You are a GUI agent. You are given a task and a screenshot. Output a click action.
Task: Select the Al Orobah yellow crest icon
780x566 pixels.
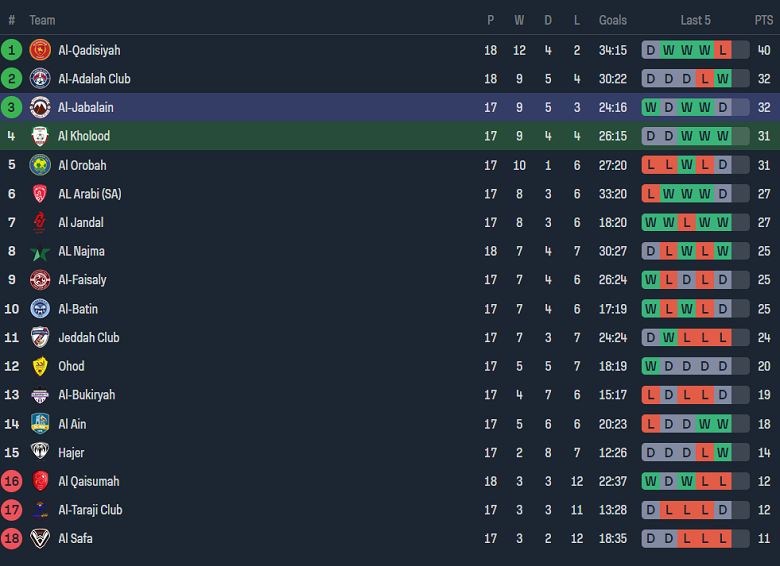point(40,165)
